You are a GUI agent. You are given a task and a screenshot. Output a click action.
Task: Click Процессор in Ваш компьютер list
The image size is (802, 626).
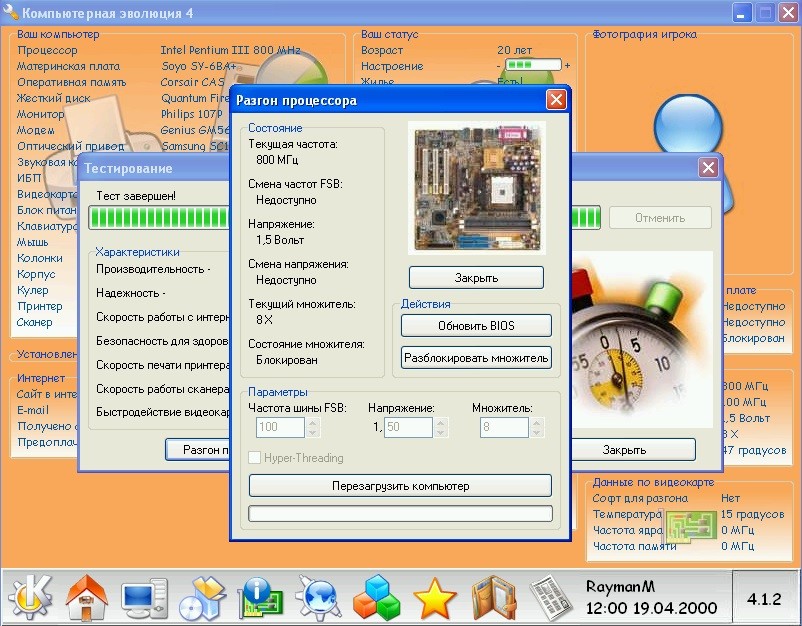tap(47, 50)
